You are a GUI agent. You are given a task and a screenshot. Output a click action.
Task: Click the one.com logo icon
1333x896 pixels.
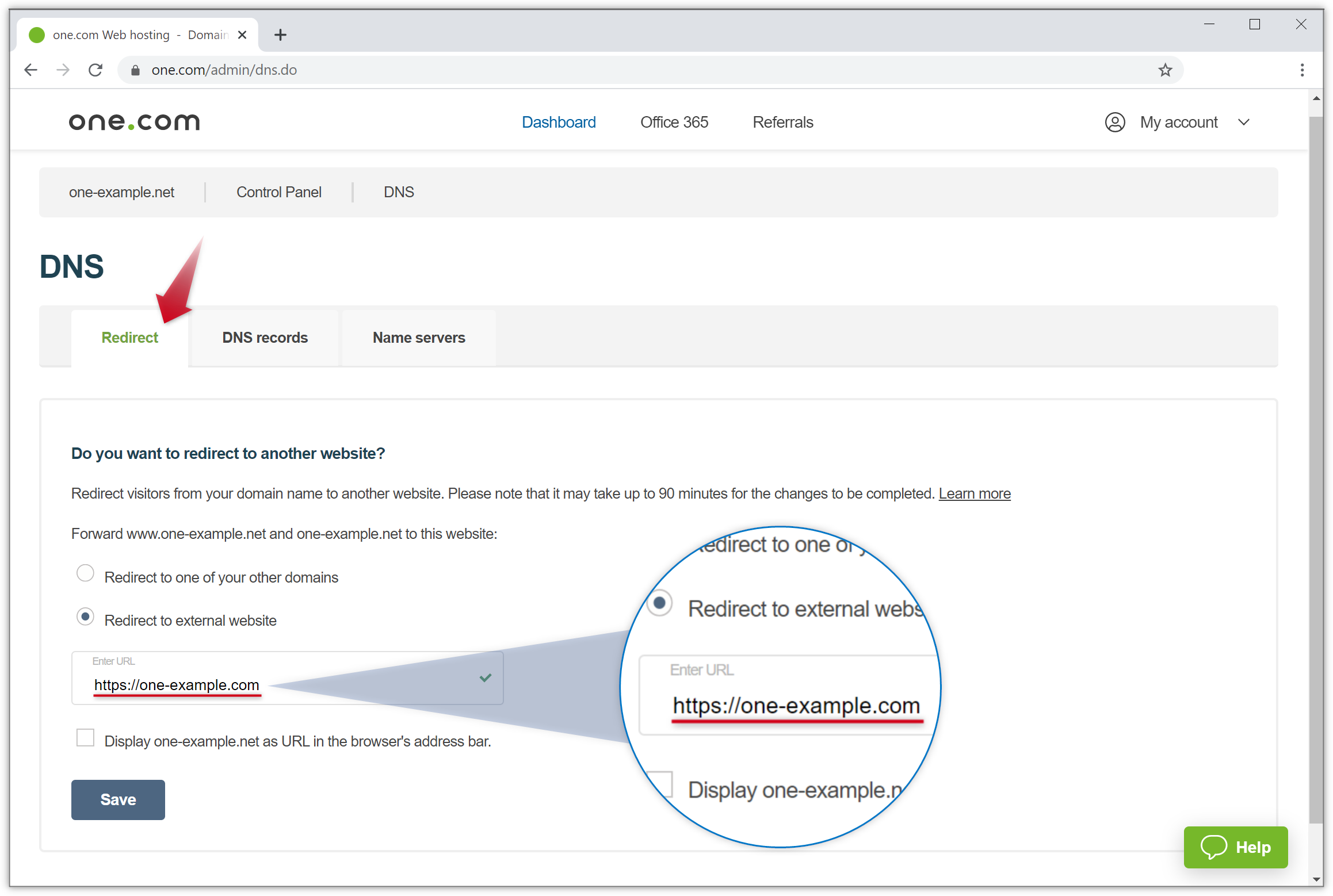click(x=134, y=122)
